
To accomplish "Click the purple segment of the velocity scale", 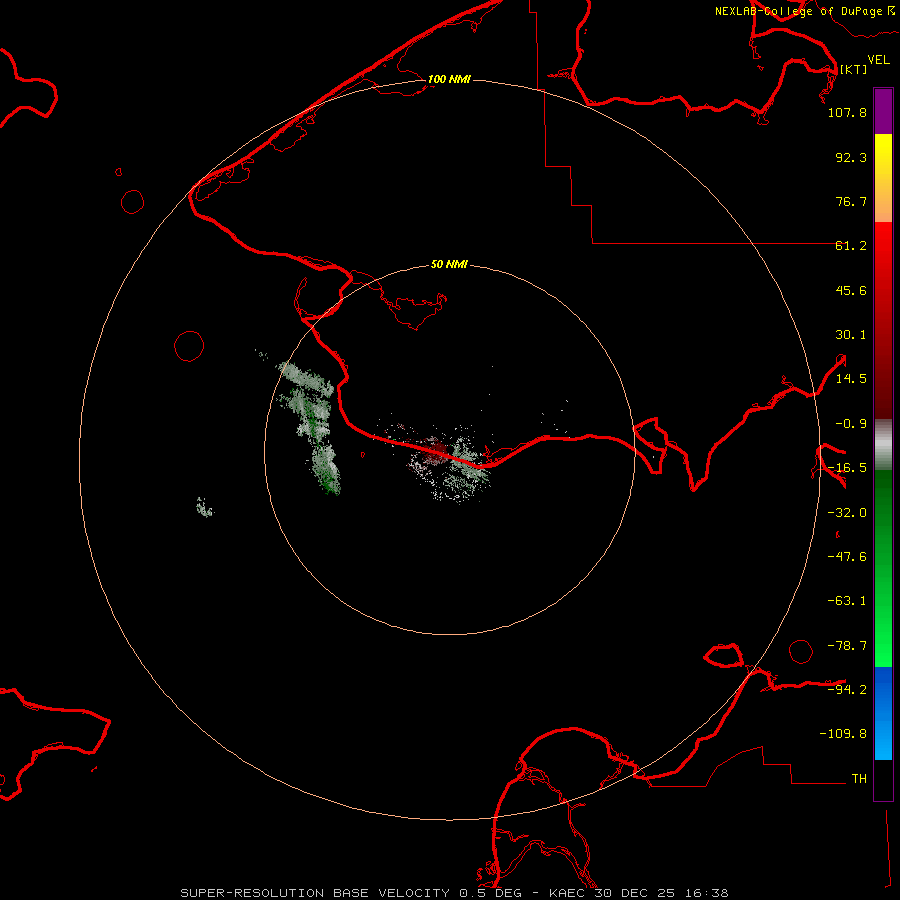I will 883,111.
